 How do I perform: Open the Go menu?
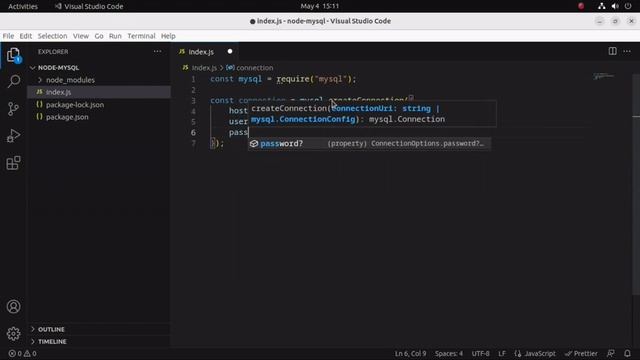[99, 36]
